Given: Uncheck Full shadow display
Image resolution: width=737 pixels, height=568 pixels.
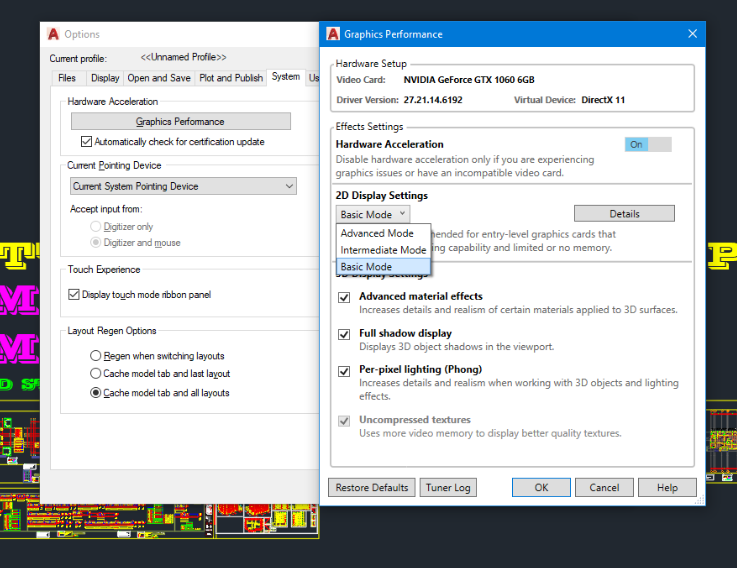Looking at the screenshot, I should [x=344, y=334].
